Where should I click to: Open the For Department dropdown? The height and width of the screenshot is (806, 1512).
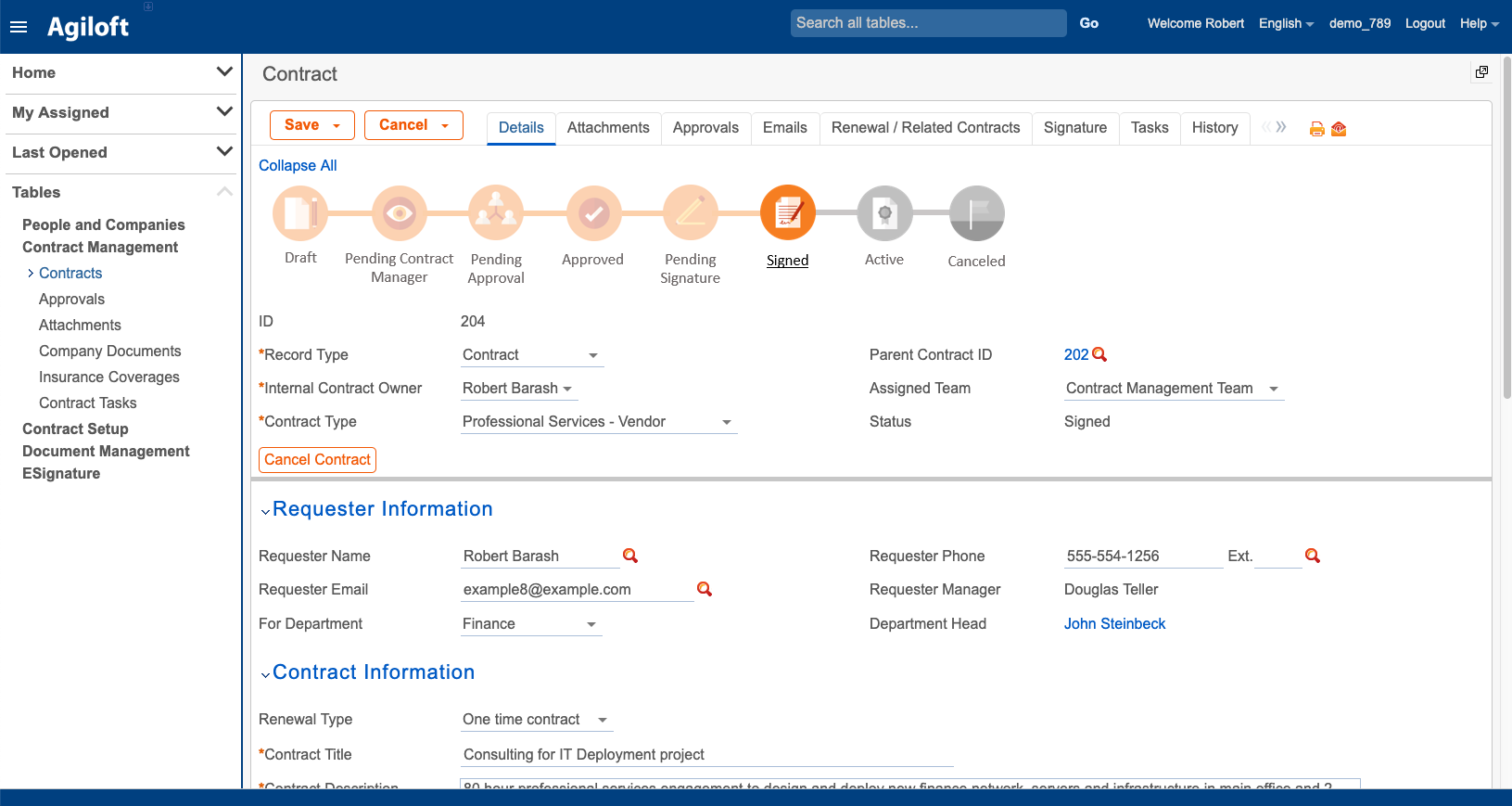tap(591, 624)
